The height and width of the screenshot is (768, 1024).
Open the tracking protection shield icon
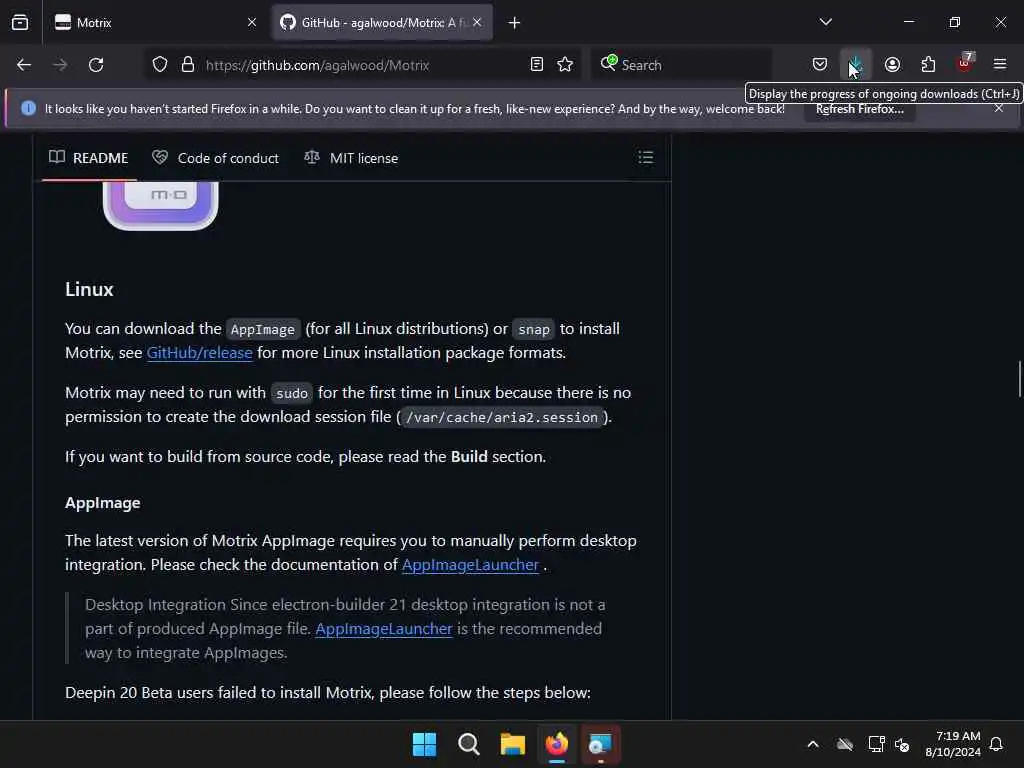pos(160,65)
